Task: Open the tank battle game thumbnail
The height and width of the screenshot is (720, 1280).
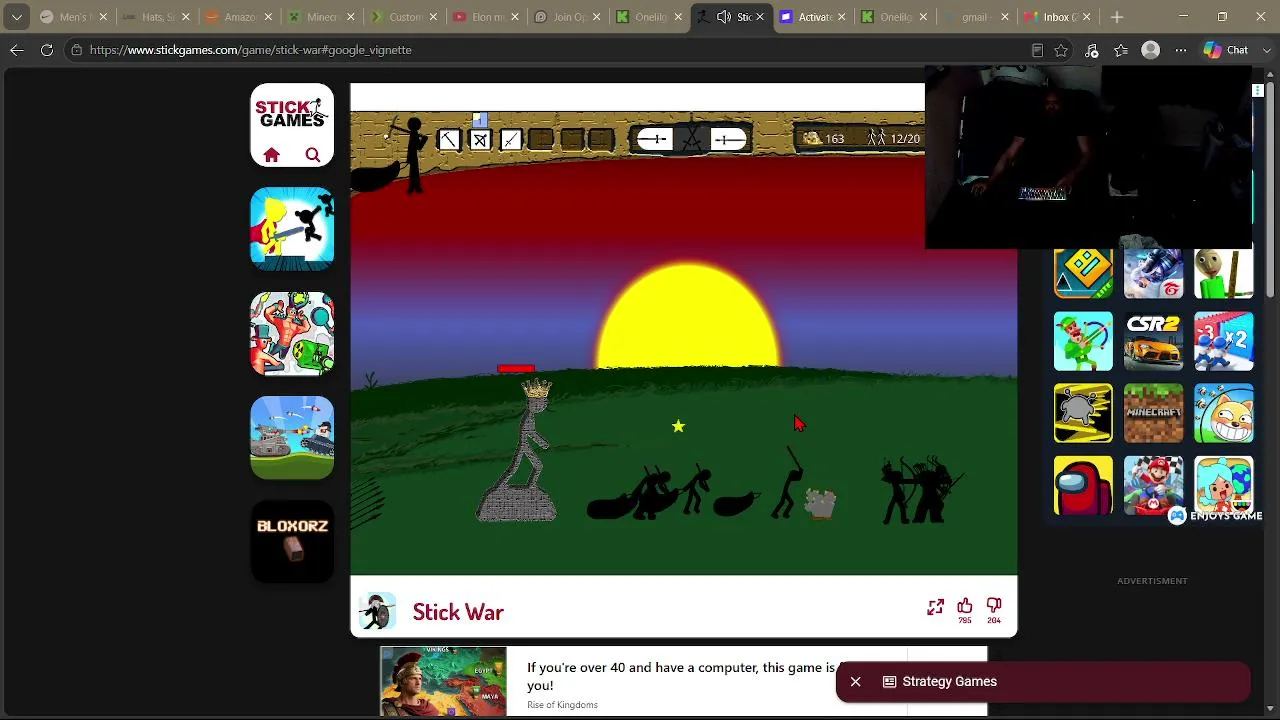Action: coord(292,437)
